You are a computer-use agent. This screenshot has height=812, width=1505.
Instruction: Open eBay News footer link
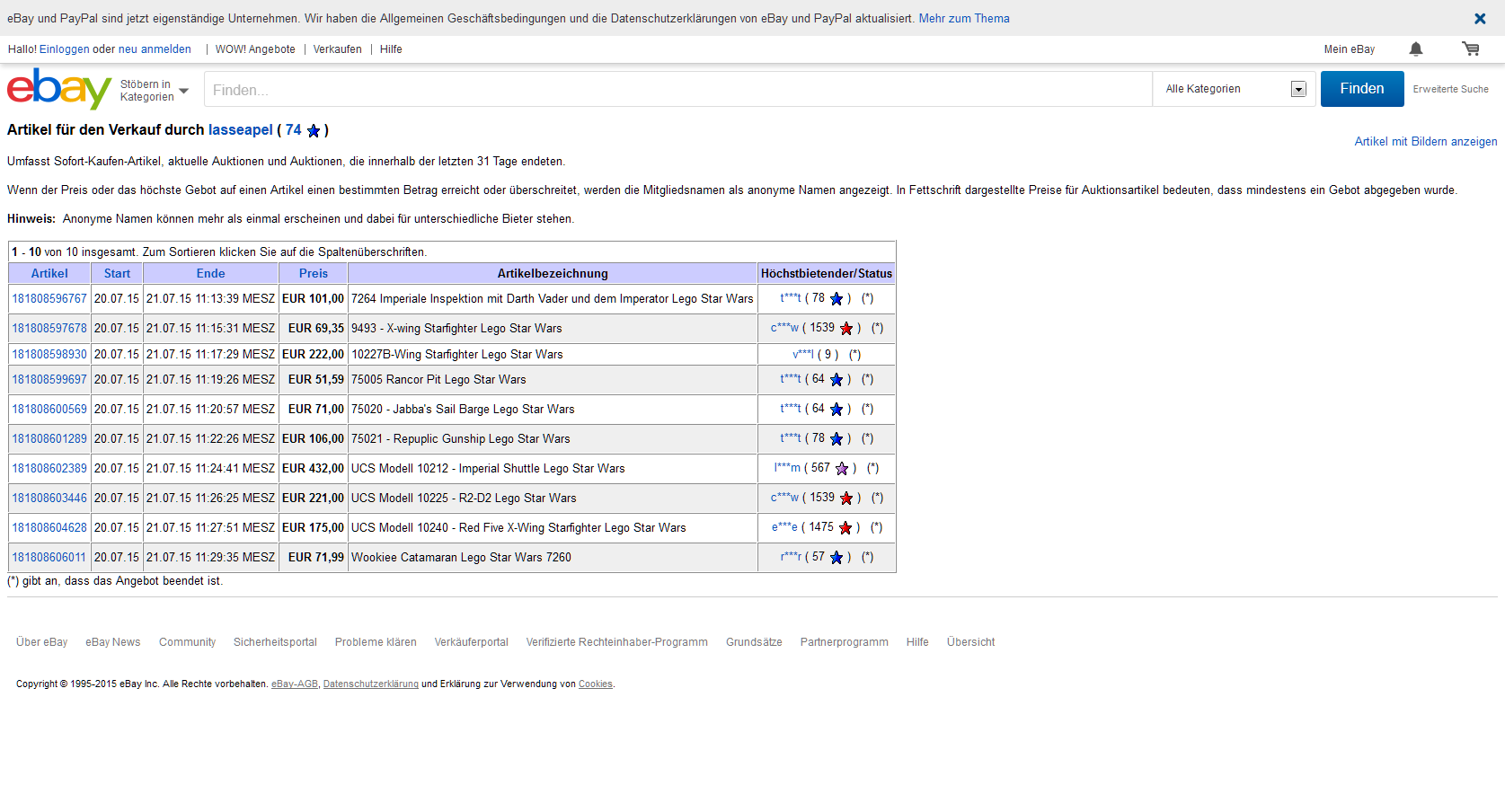click(x=113, y=642)
